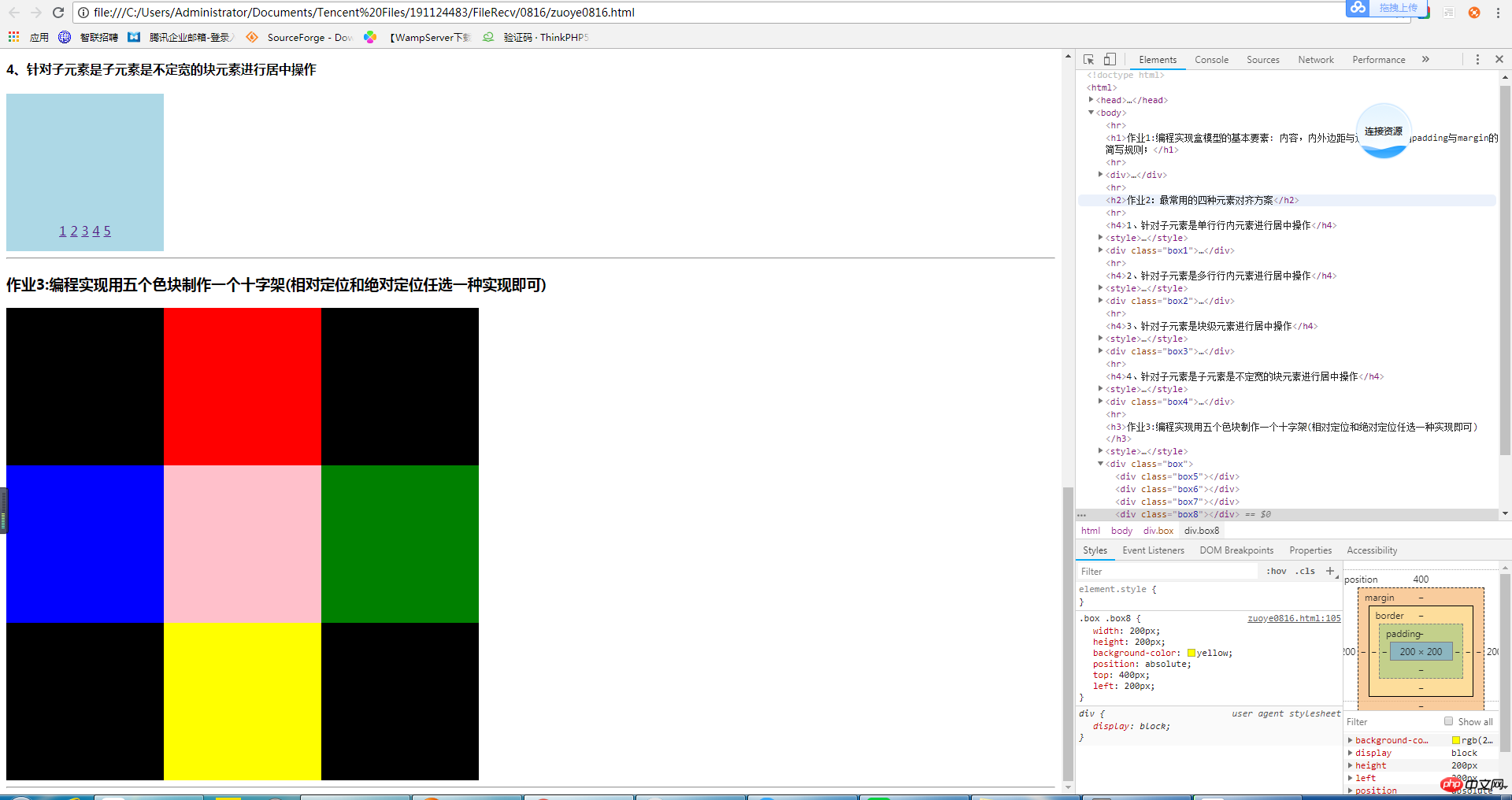Image resolution: width=1512 pixels, height=800 pixels.
Task: Select the box7 div in DOM tree
Action: click(1177, 502)
